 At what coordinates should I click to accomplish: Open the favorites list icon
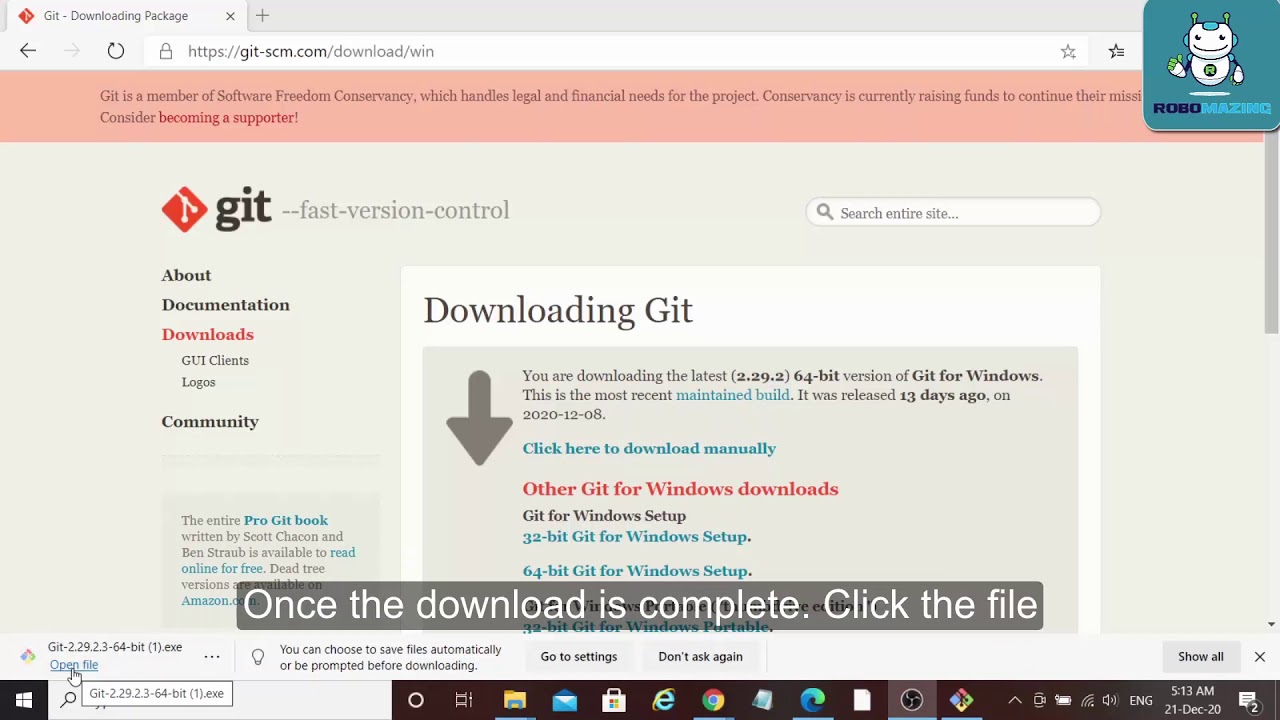point(1116,51)
